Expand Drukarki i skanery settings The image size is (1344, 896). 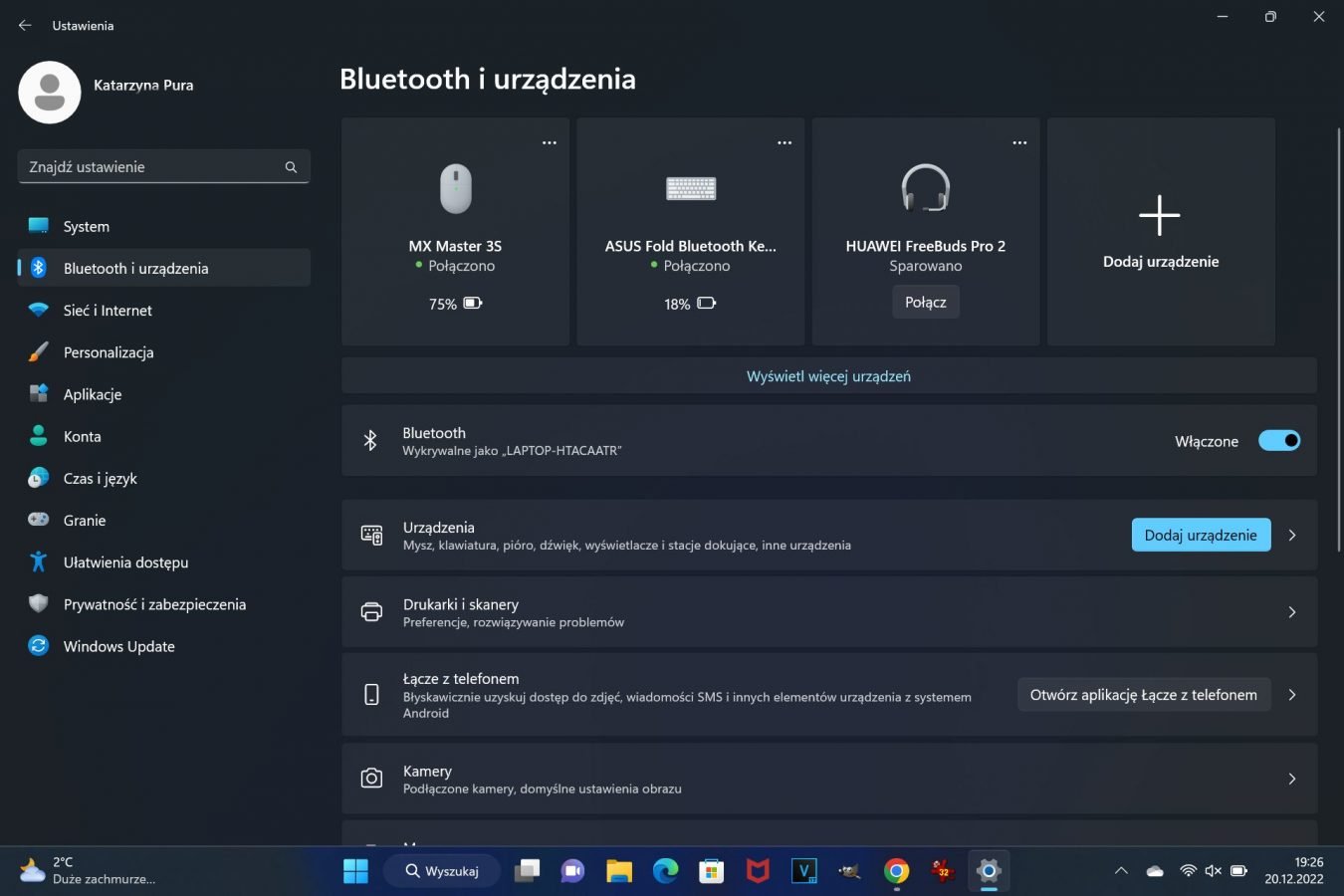(x=1292, y=612)
